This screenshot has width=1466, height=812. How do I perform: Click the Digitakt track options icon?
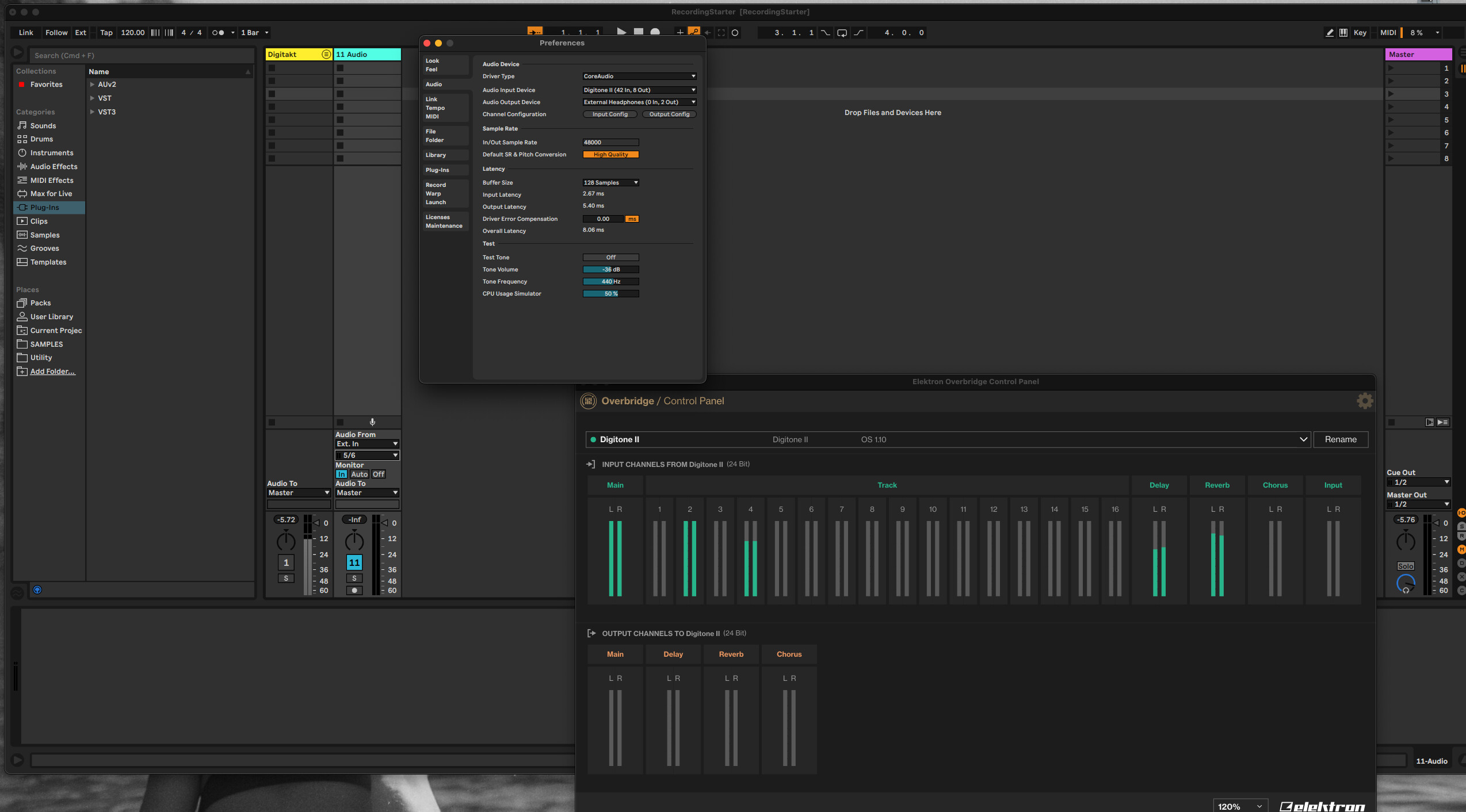pos(326,54)
